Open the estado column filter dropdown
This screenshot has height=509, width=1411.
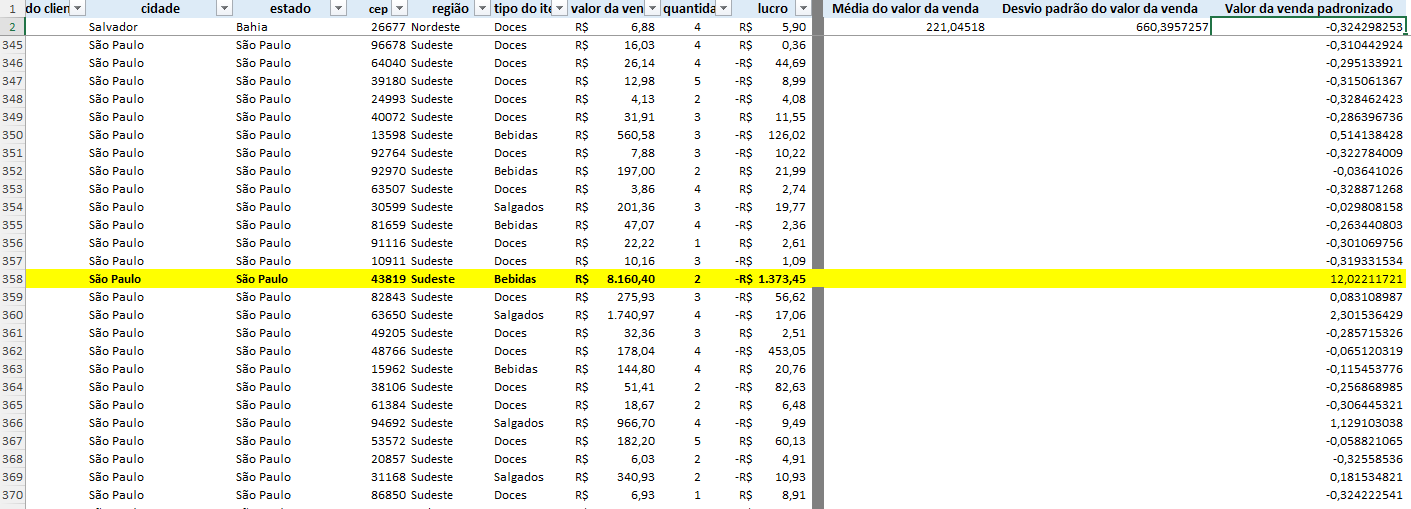click(x=338, y=9)
